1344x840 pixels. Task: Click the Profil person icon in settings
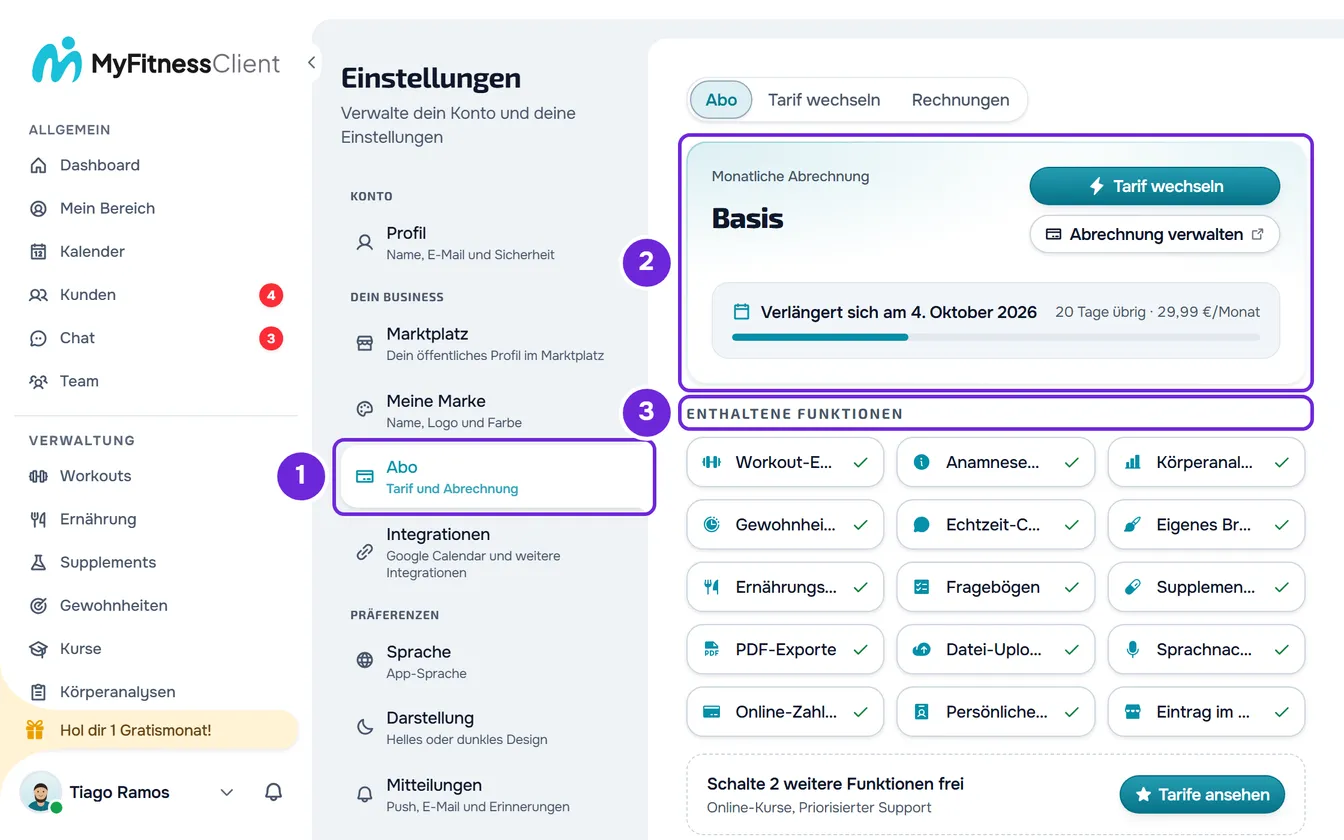tap(365, 242)
